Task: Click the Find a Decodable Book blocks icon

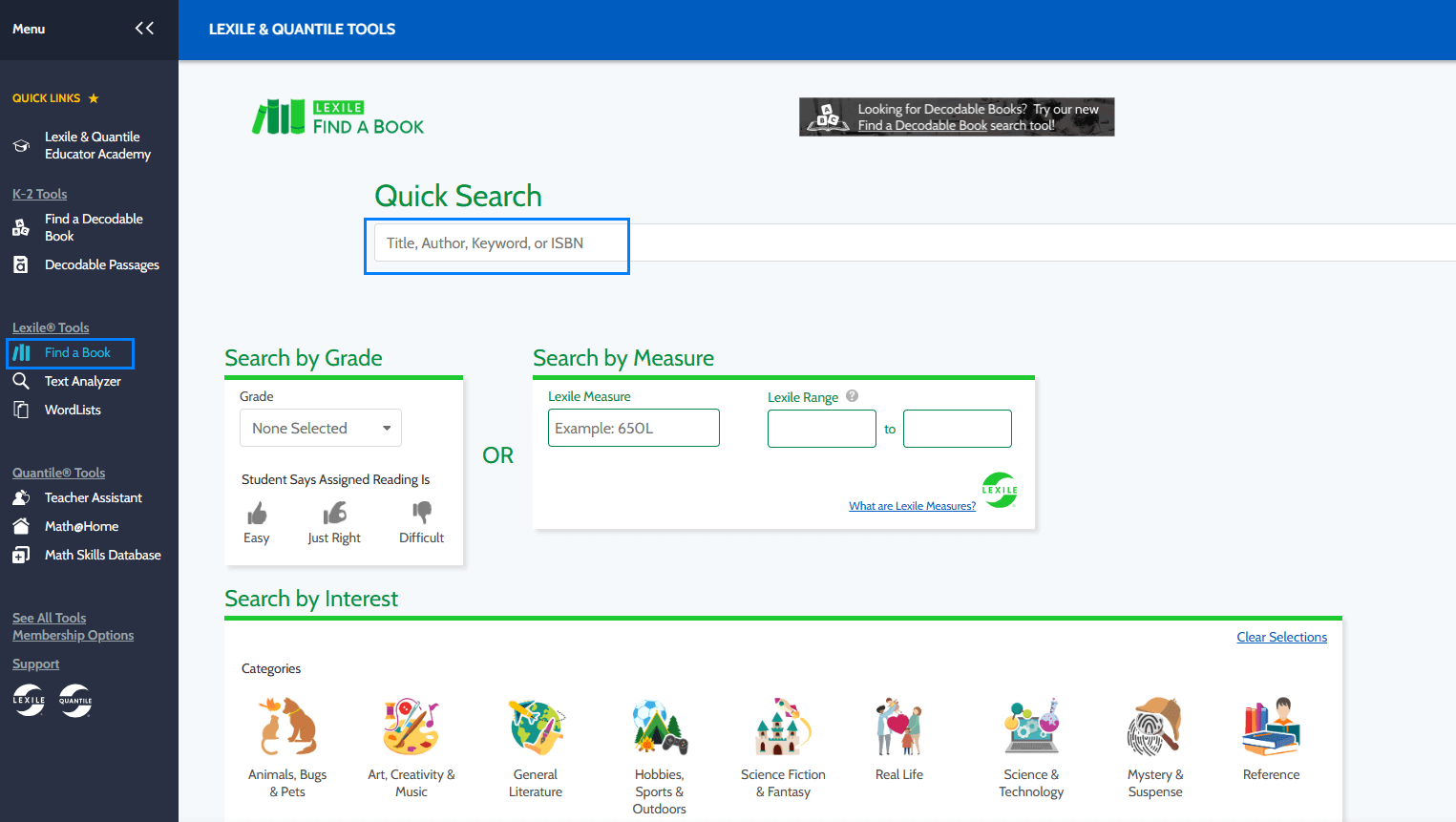Action: [21, 227]
